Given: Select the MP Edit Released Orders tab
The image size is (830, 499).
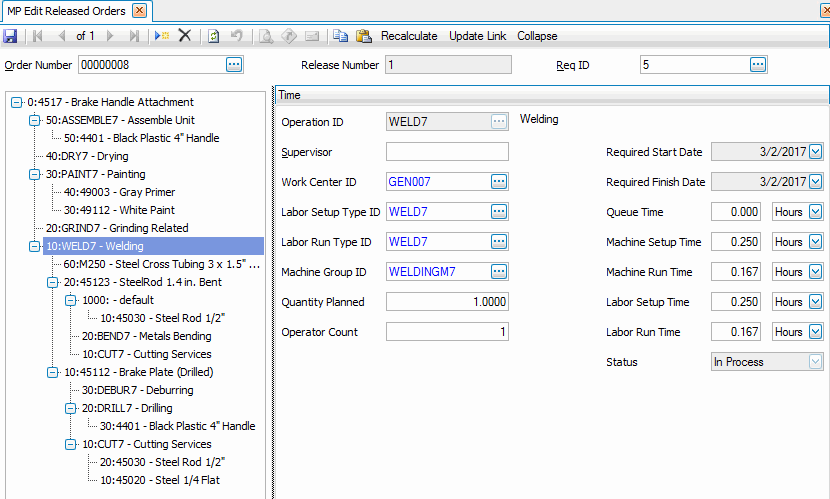Looking at the screenshot, I should click(x=66, y=10).
